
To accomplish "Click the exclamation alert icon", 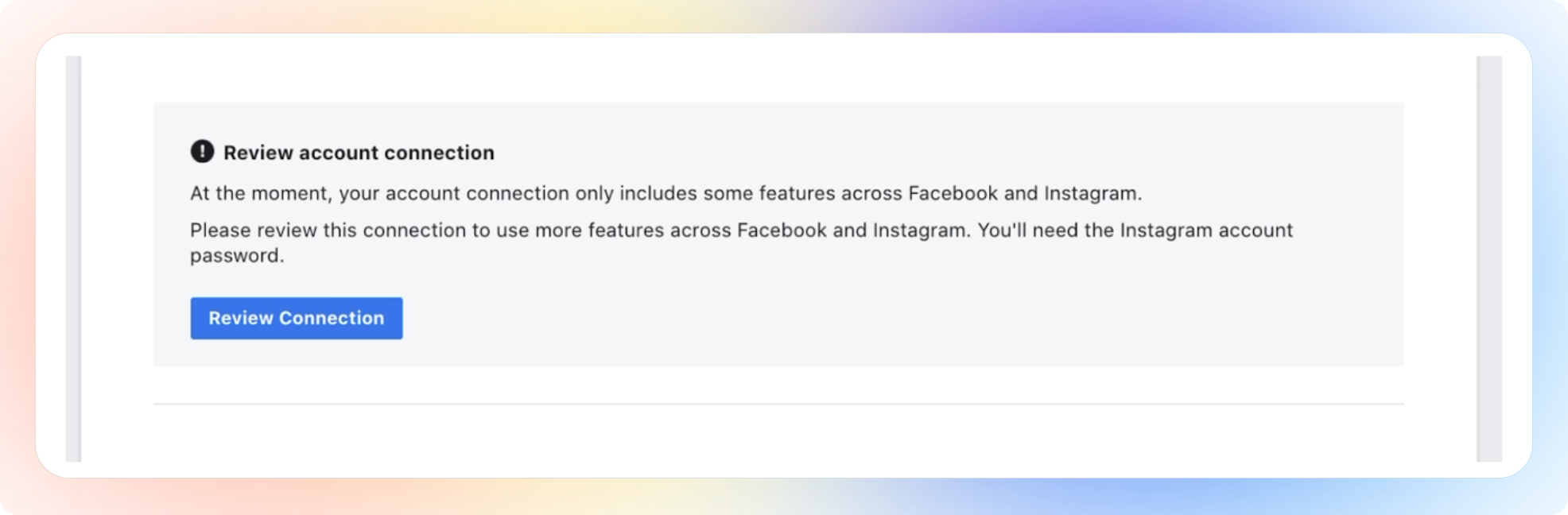I will pos(202,151).
